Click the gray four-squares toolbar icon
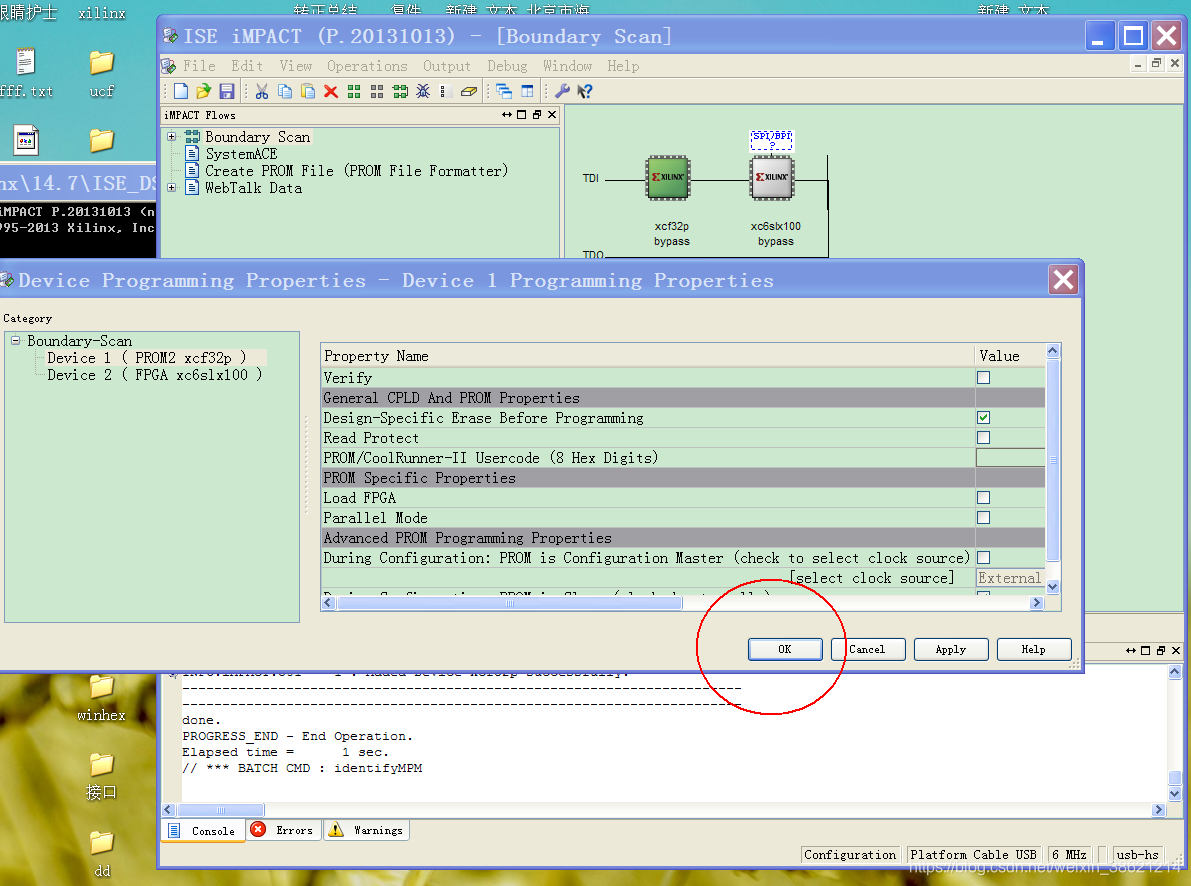This screenshot has width=1191, height=886. [377, 91]
